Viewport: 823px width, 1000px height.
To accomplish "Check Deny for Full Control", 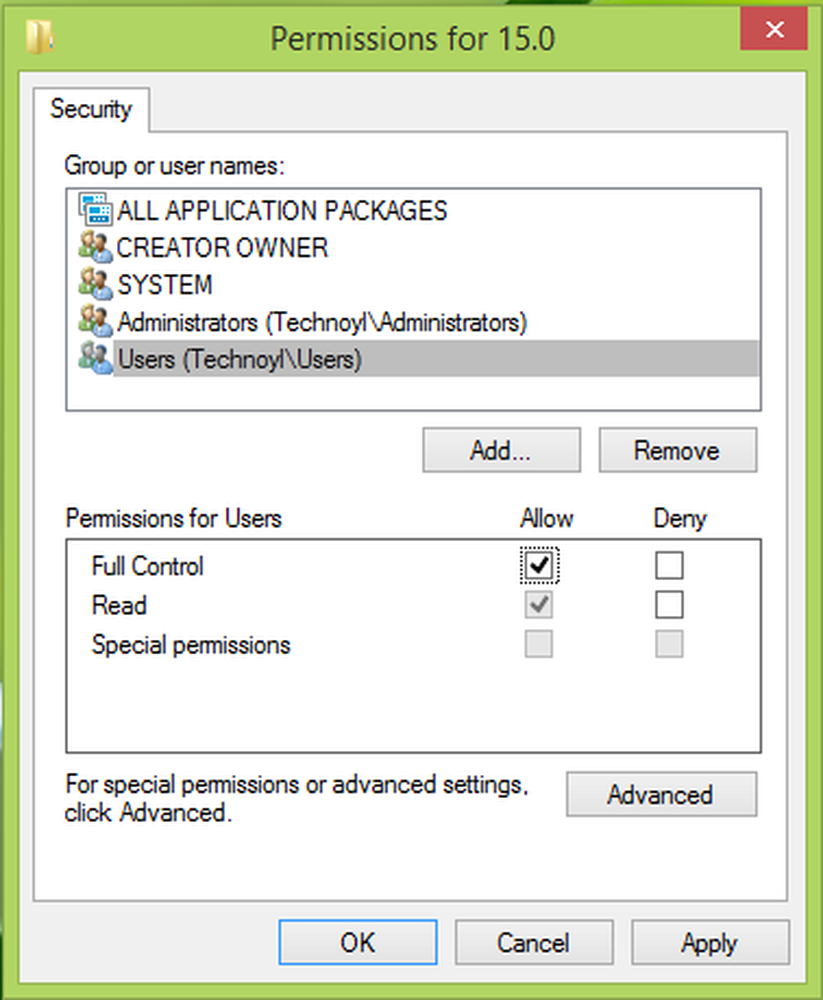I will click(x=669, y=566).
